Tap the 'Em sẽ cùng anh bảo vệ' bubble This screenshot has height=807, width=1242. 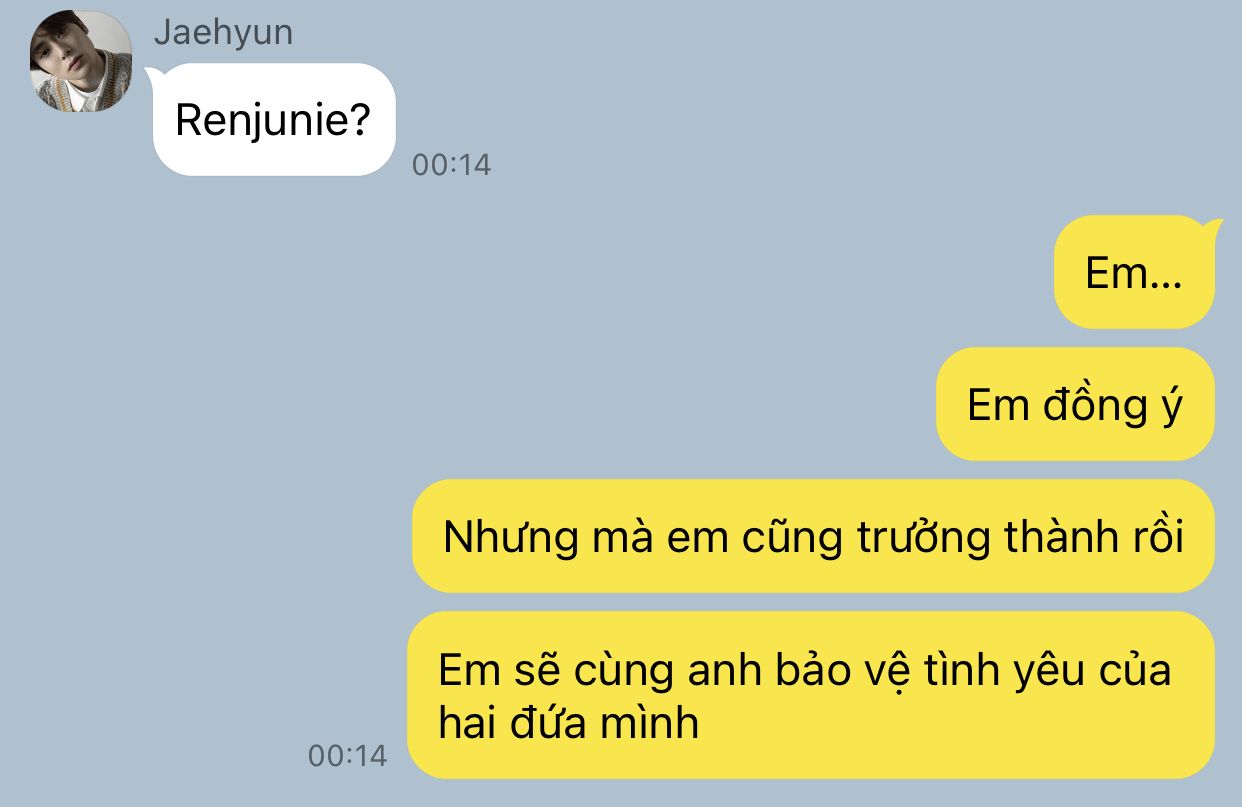[x=811, y=695]
